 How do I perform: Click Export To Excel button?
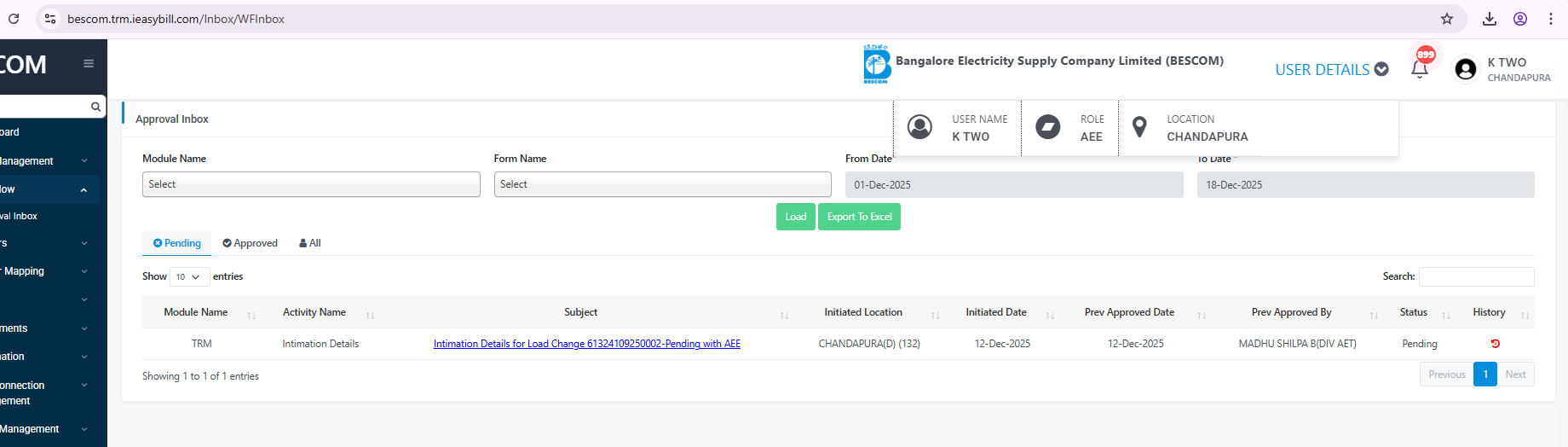click(859, 217)
